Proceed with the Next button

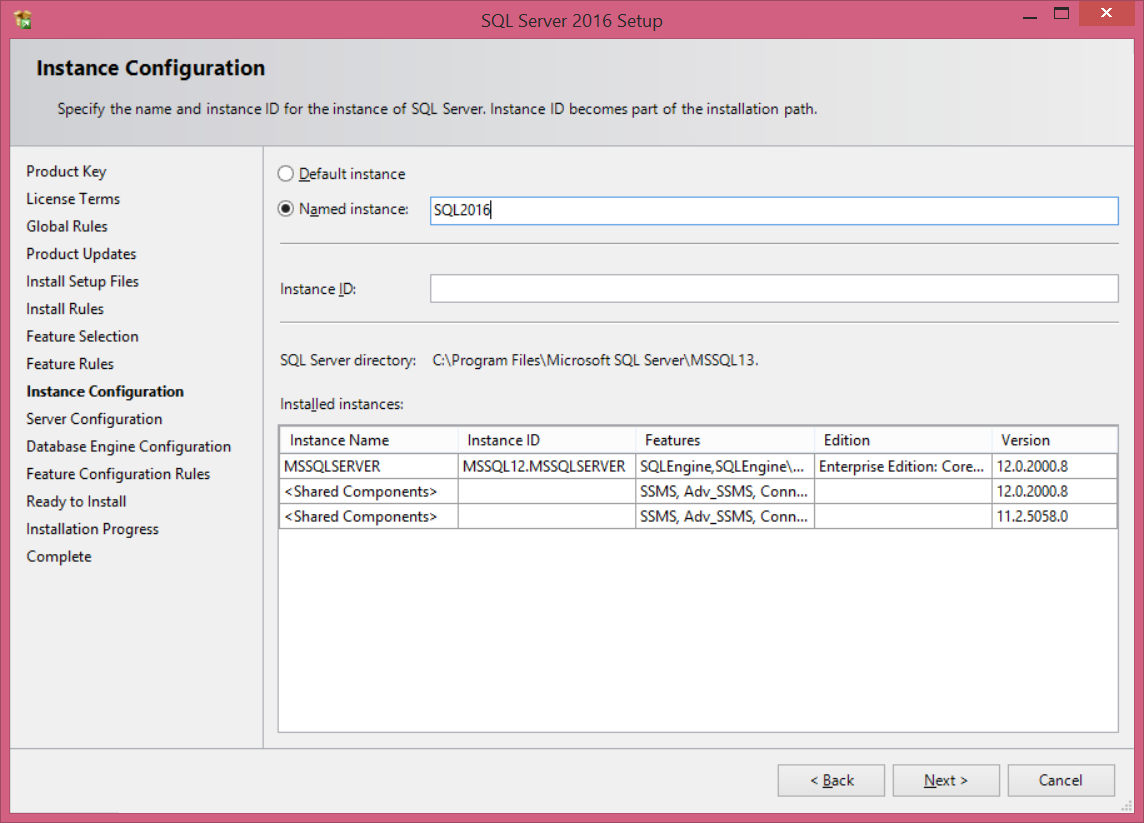(946, 781)
